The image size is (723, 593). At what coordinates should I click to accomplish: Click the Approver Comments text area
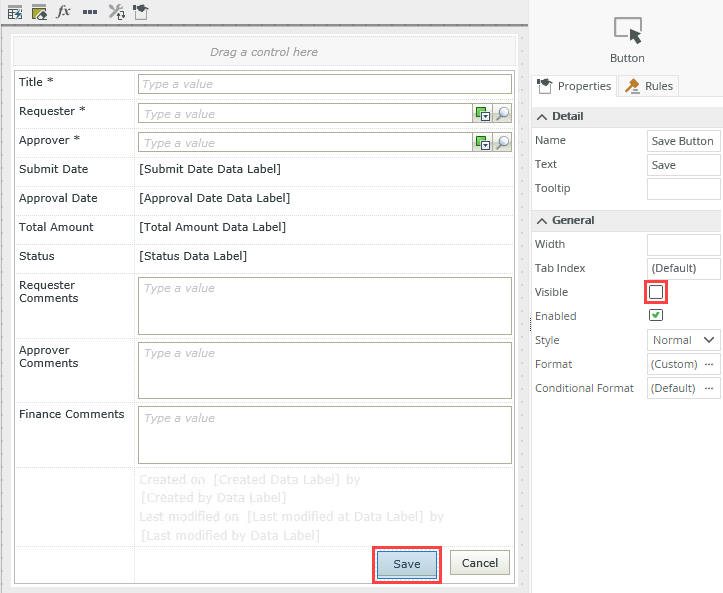click(325, 370)
